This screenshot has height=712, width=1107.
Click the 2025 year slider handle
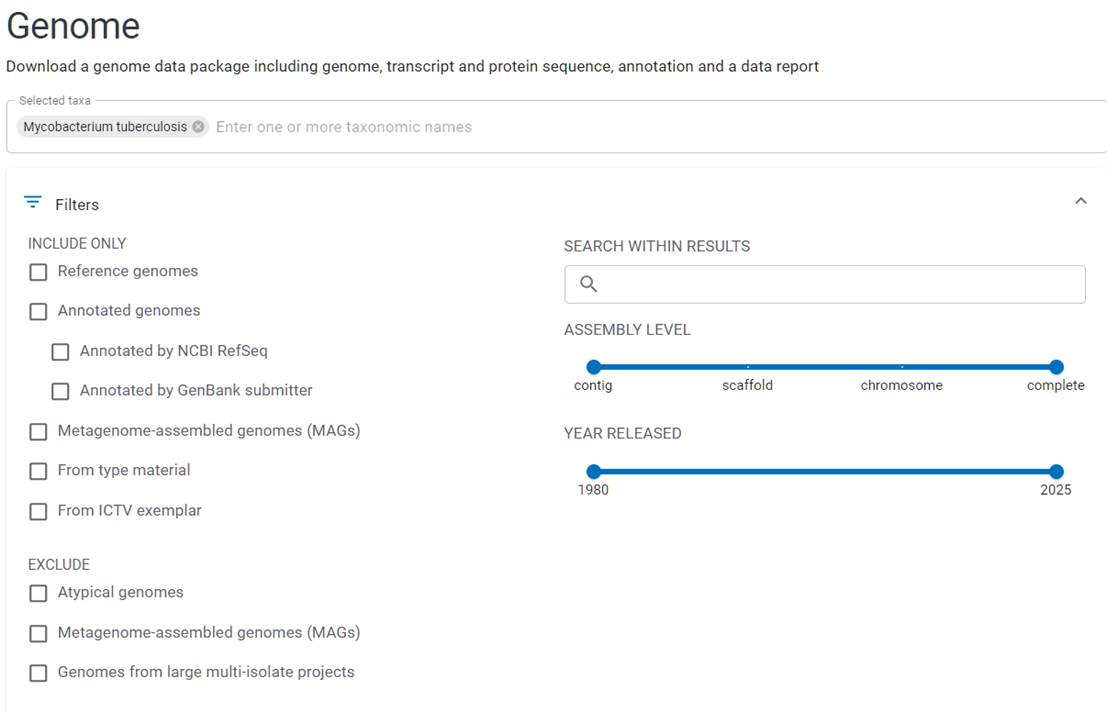[1056, 471]
